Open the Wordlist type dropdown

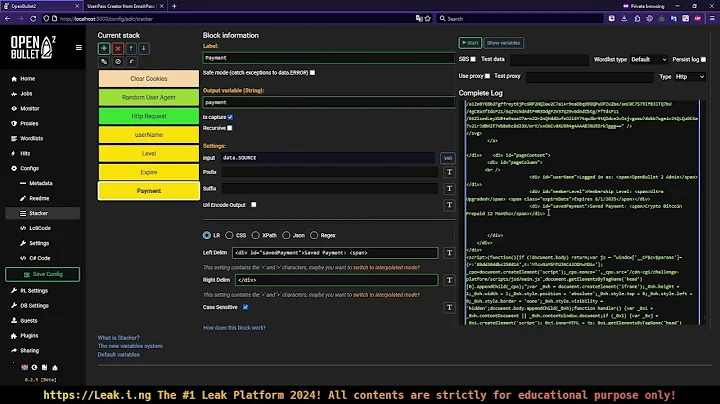coord(648,60)
